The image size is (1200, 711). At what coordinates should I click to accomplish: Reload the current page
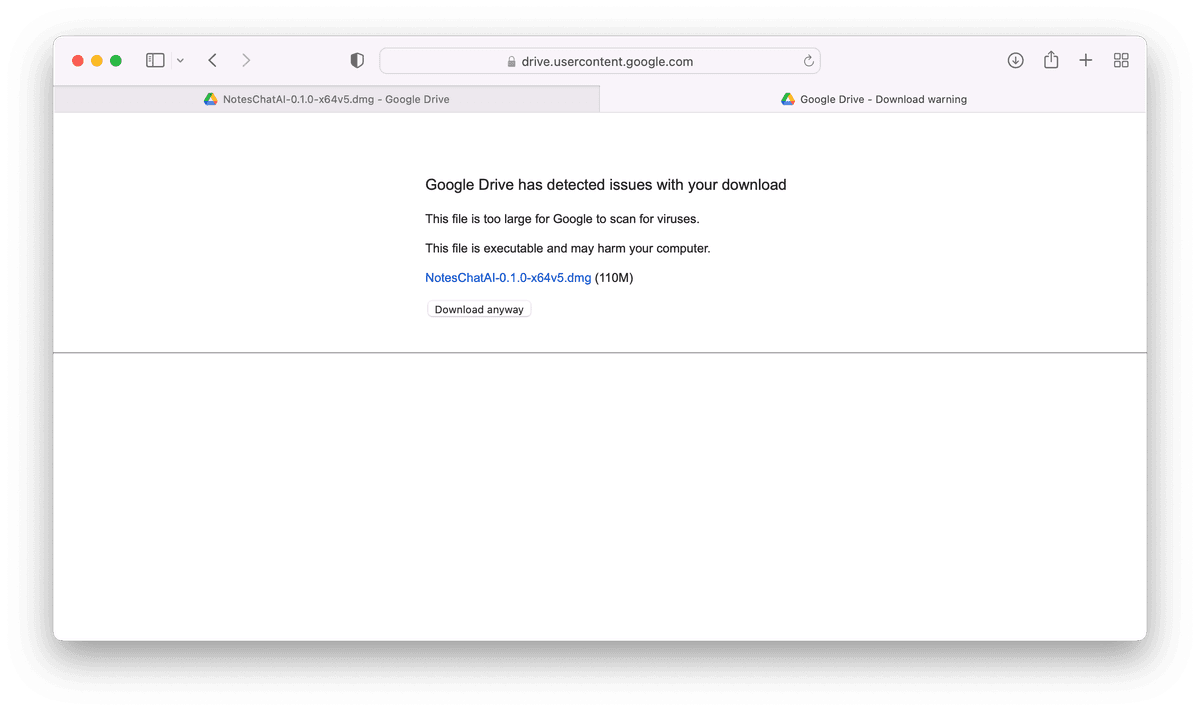coord(809,61)
